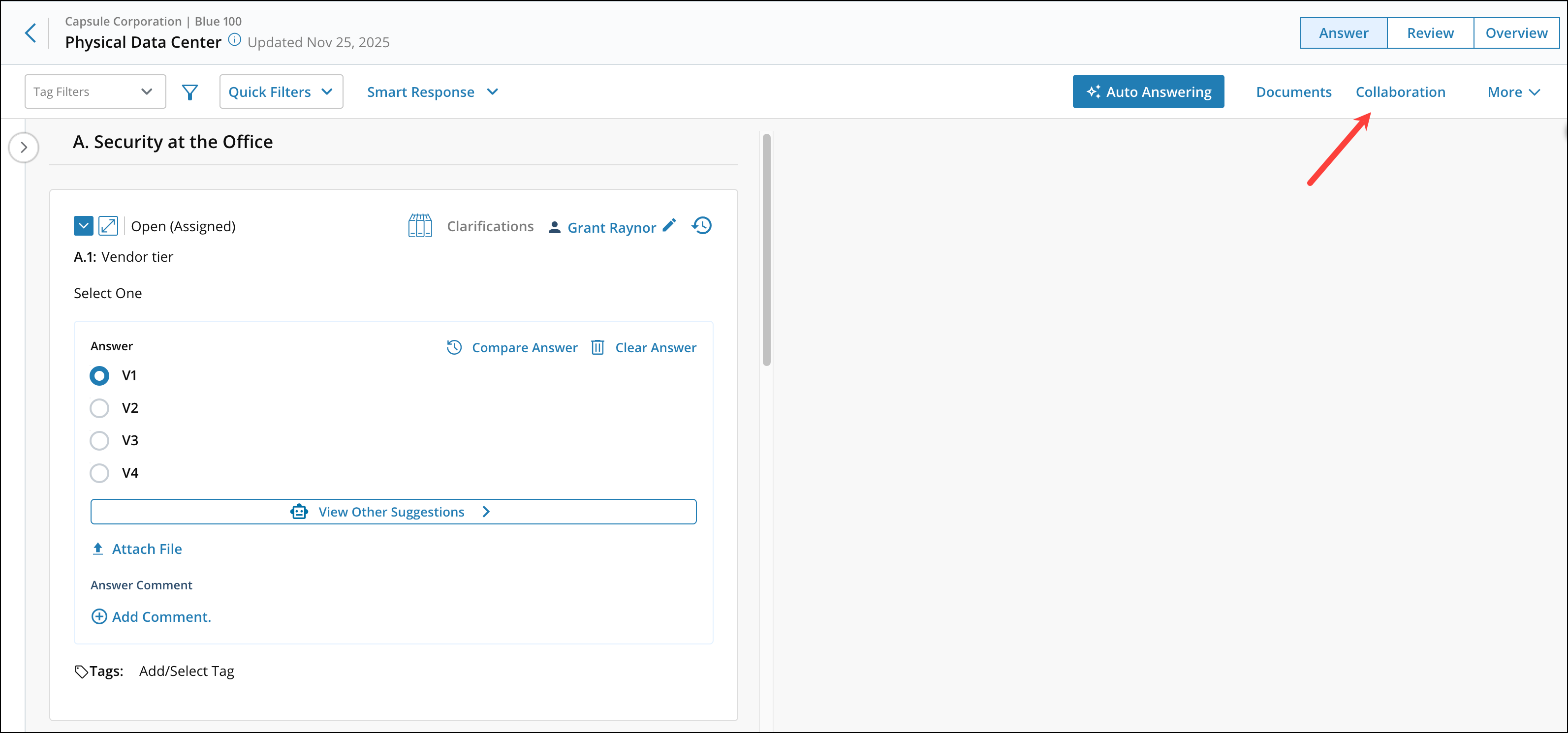
Task: Add a comment using the plus icon
Action: pyautogui.click(x=99, y=616)
